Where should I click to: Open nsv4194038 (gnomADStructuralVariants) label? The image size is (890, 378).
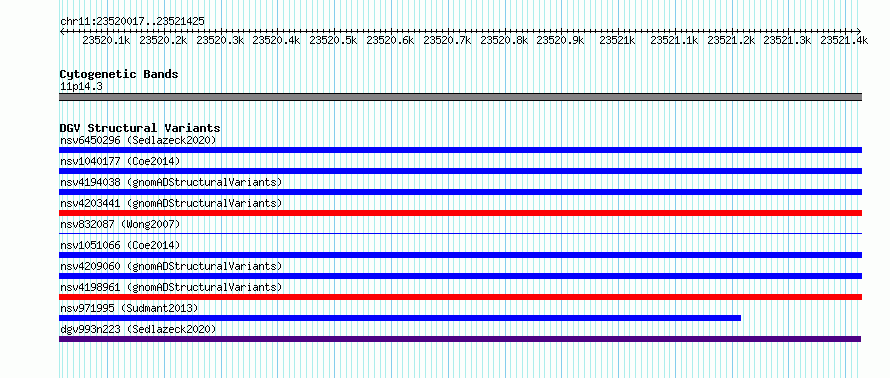(x=171, y=182)
